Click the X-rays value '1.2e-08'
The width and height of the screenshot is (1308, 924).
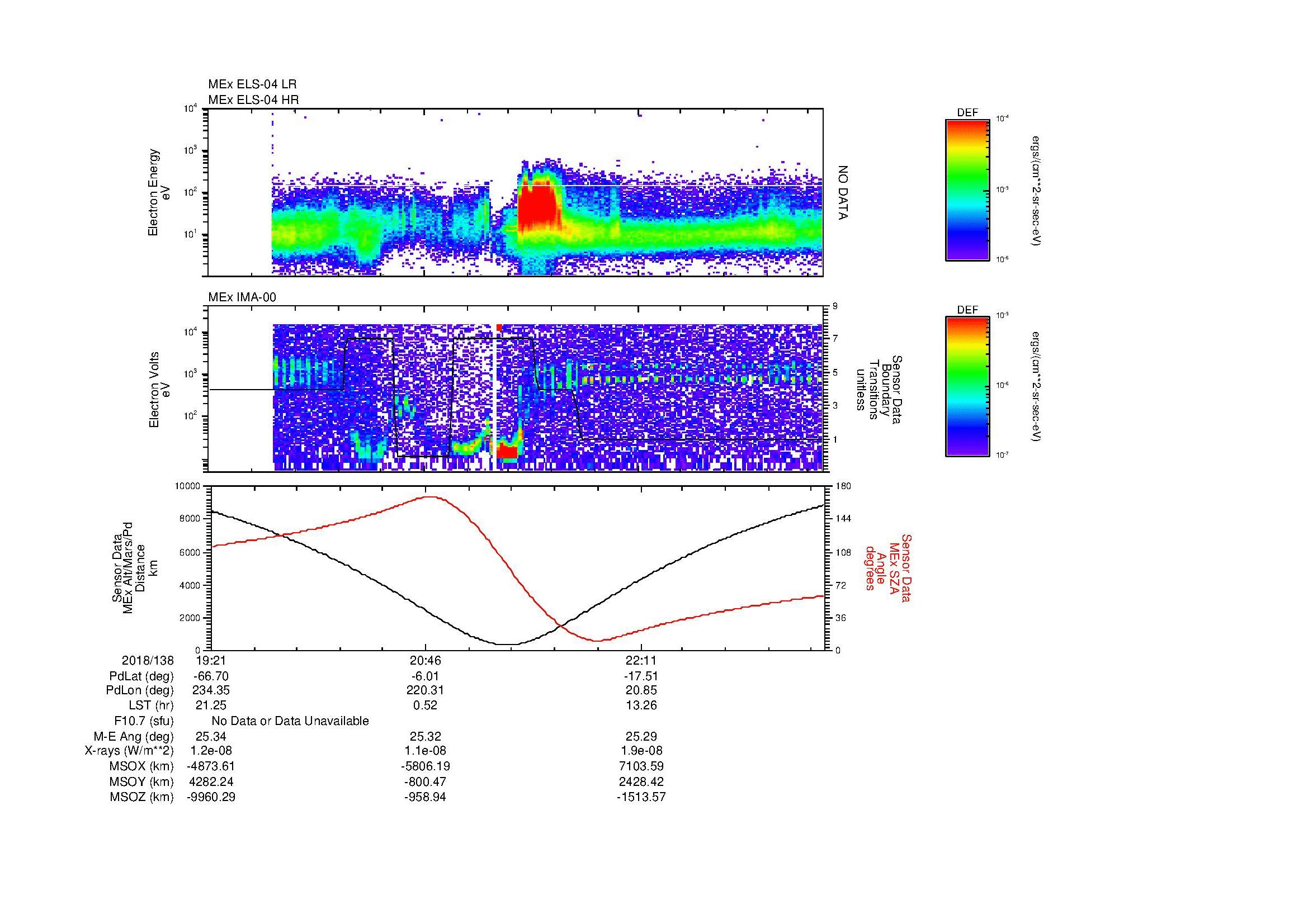211,751
